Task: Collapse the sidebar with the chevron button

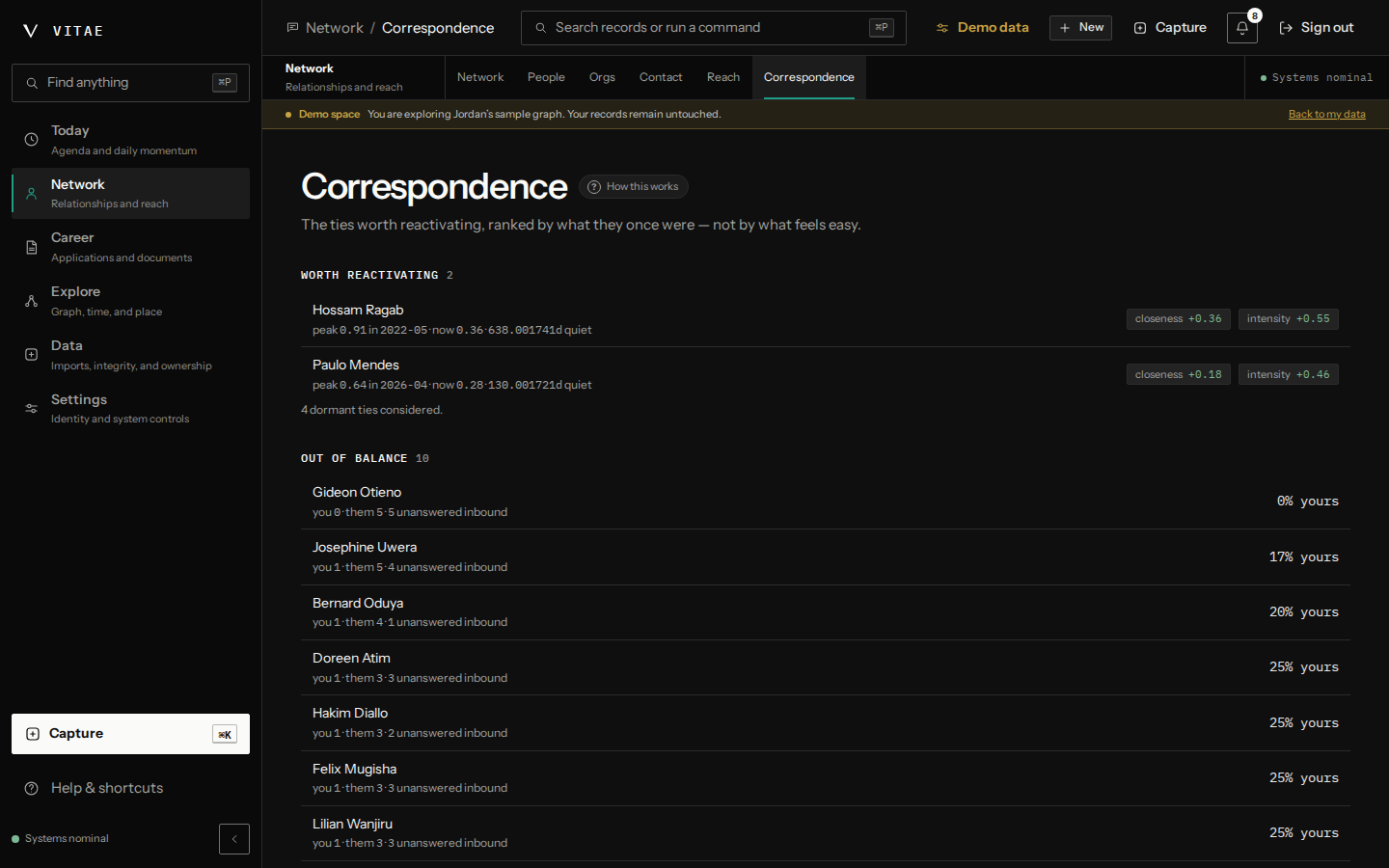Action: [234, 839]
